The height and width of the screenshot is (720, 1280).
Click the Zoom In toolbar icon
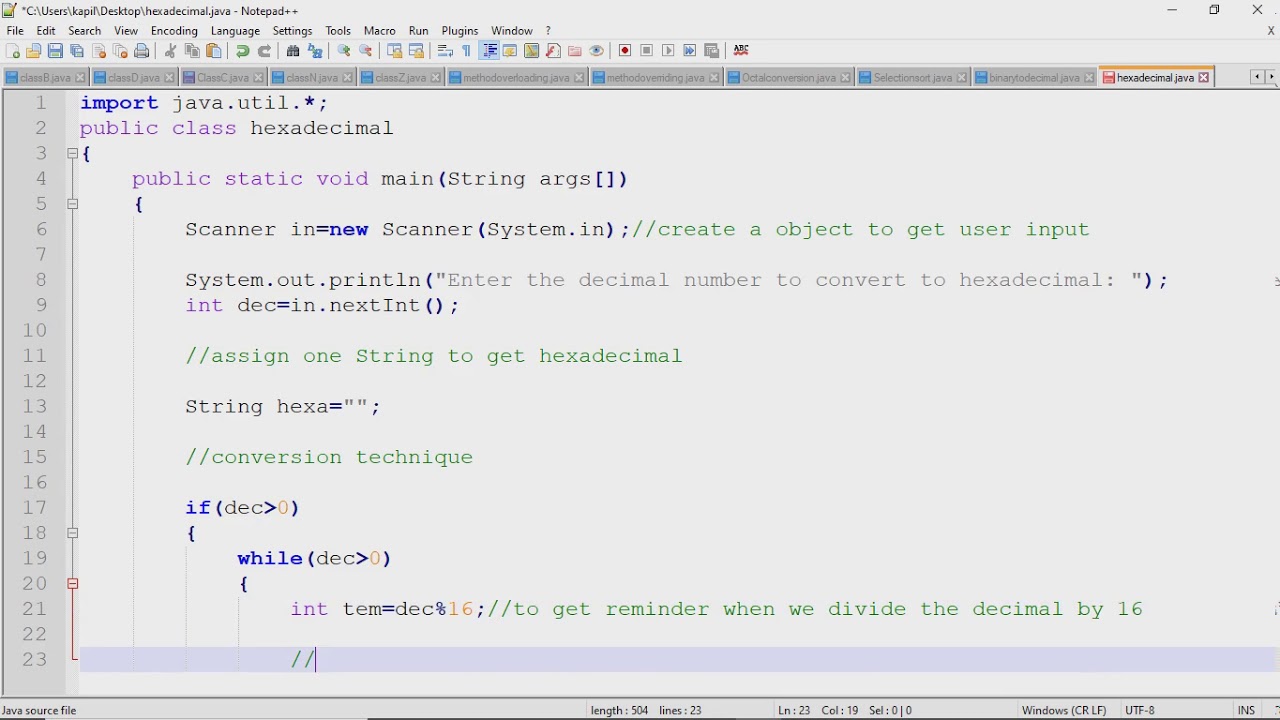click(x=344, y=51)
